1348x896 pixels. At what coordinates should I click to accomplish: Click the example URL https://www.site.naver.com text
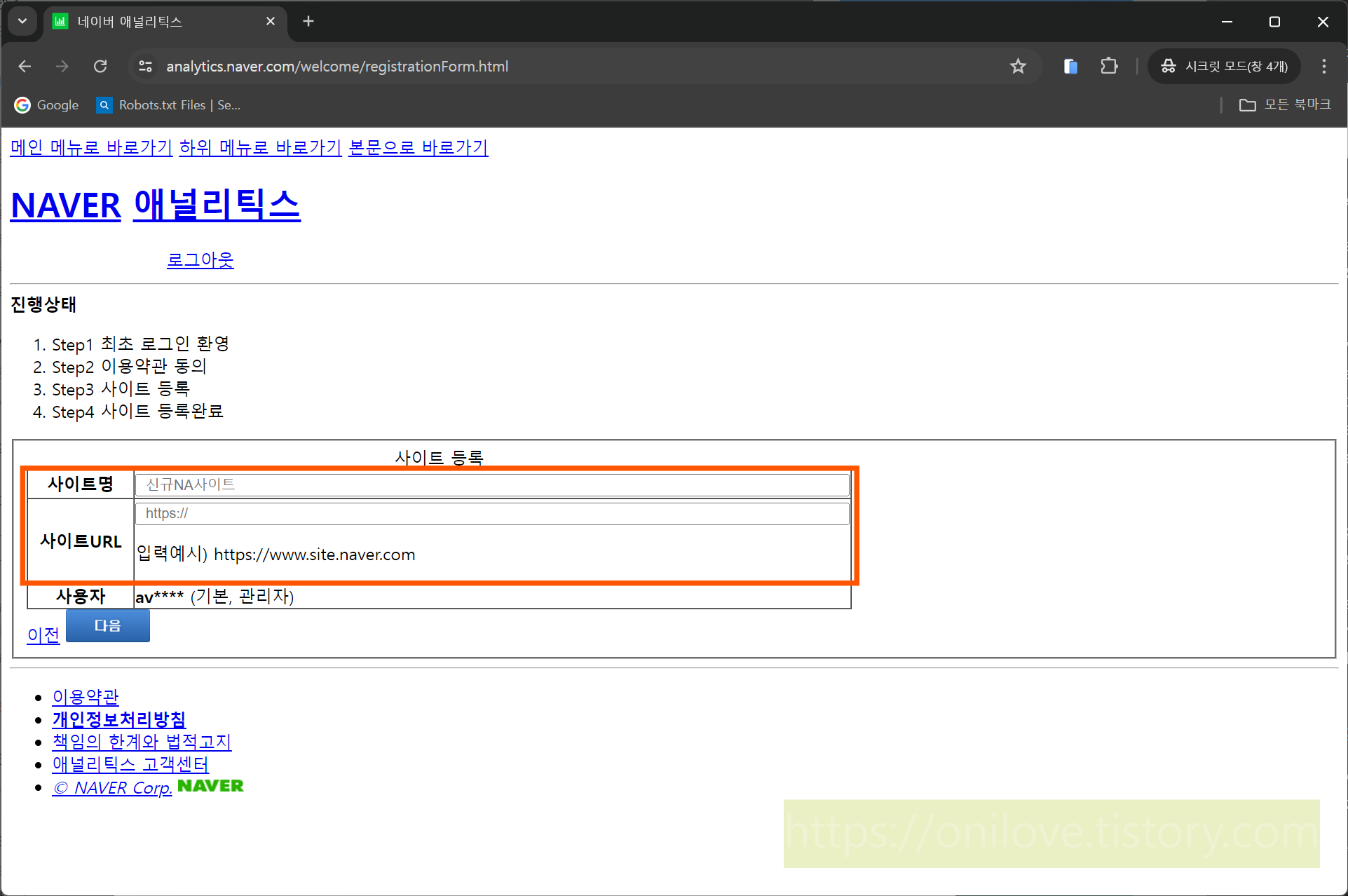(314, 555)
